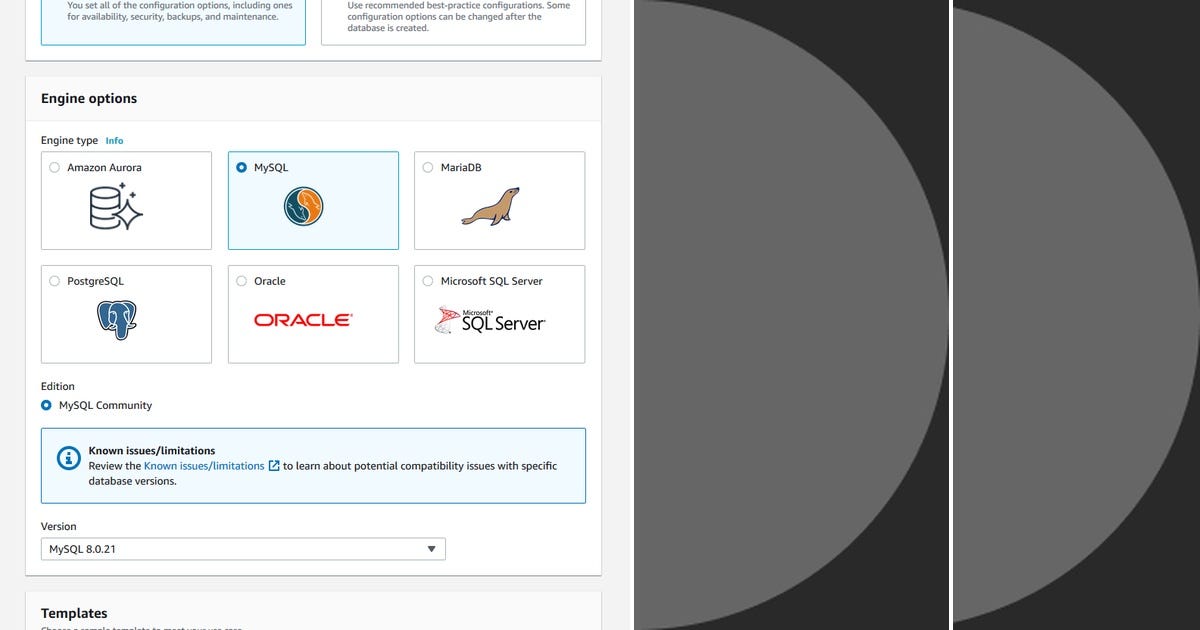1200x630 pixels.
Task: Click the MariaDB label text
Action: (461, 168)
